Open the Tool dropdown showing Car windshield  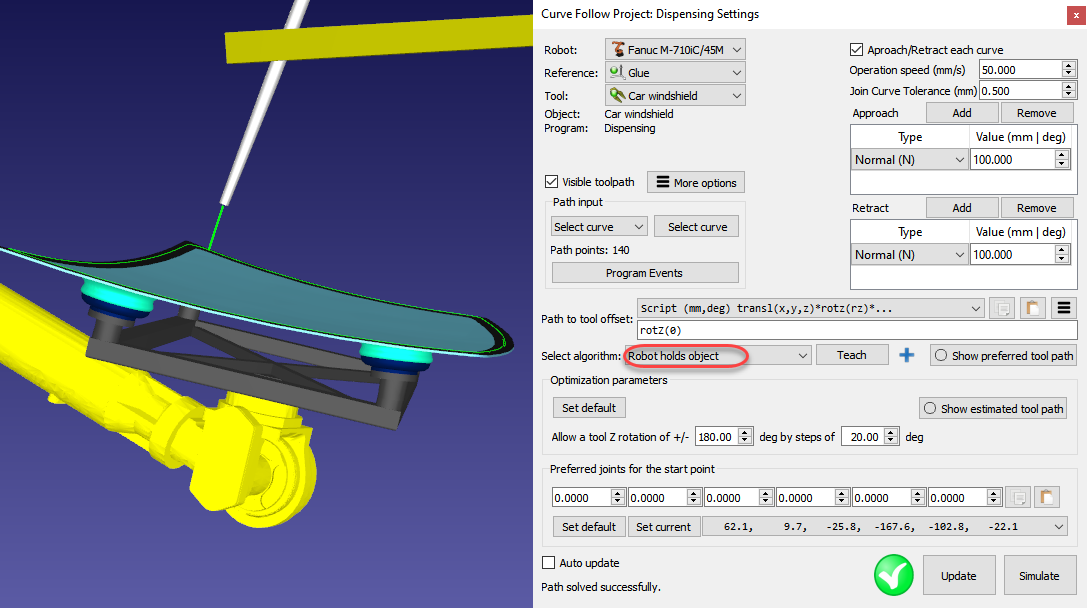pos(674,95)
